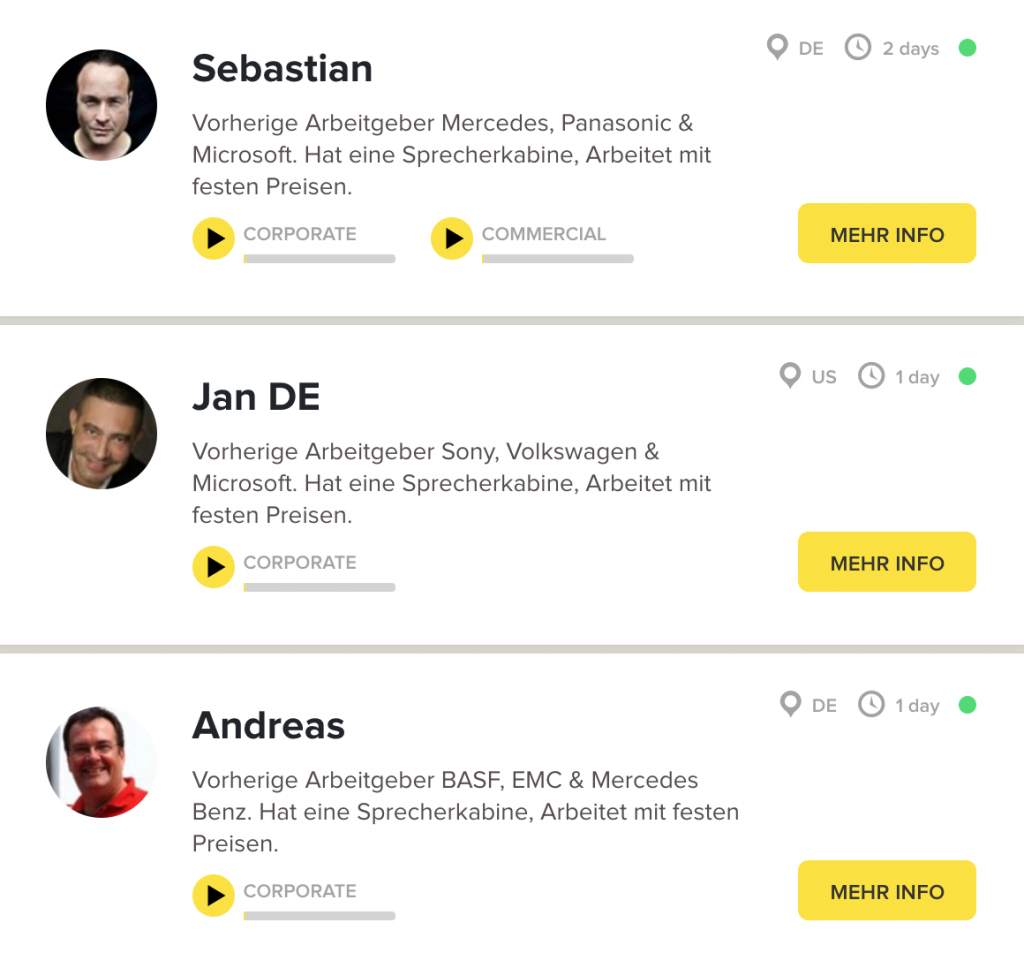Open Mehr Info for Andreas
Image resolution: width=1024 pixels, height=968 pixels.
[887, 890]
